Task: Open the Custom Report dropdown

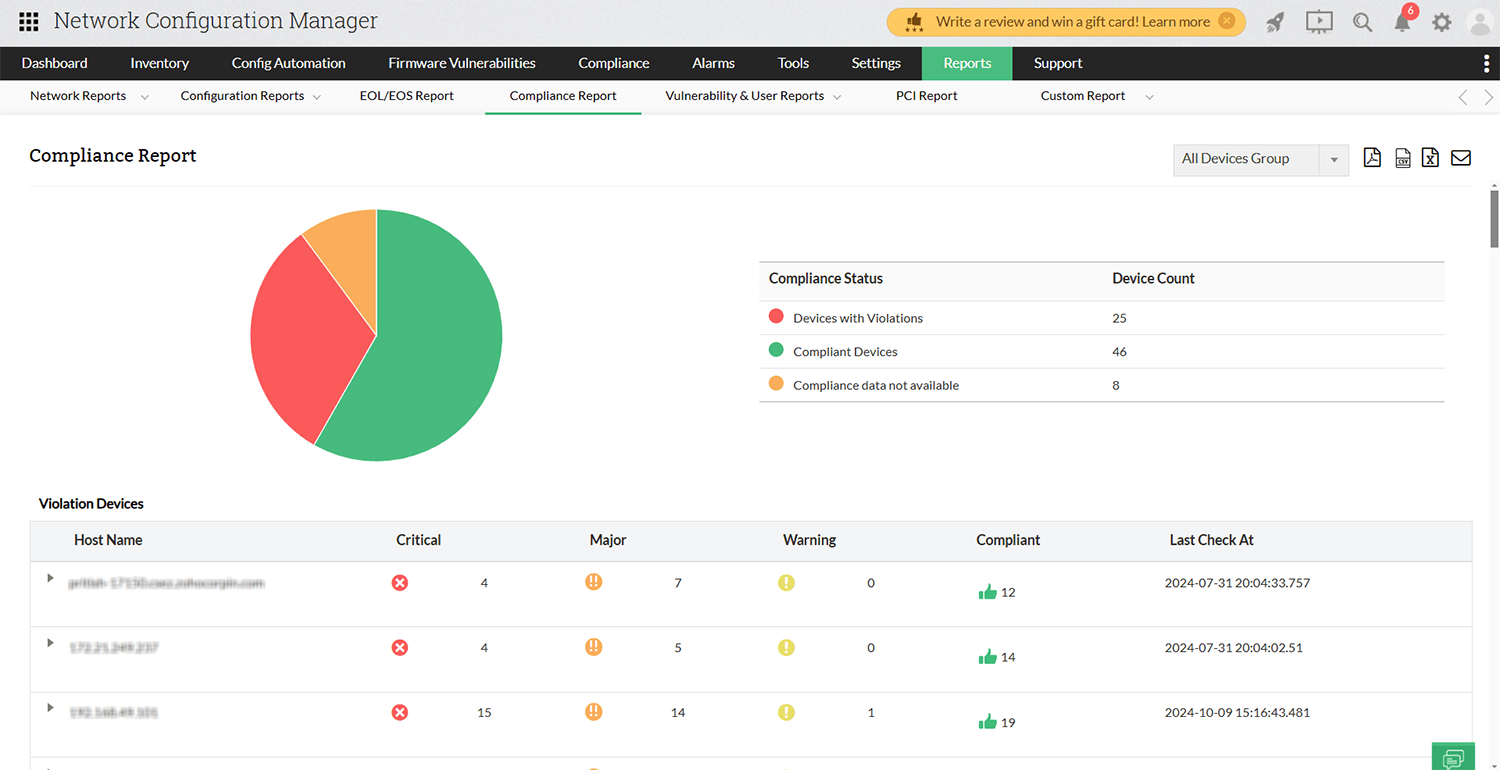Action: [1148, 96]
